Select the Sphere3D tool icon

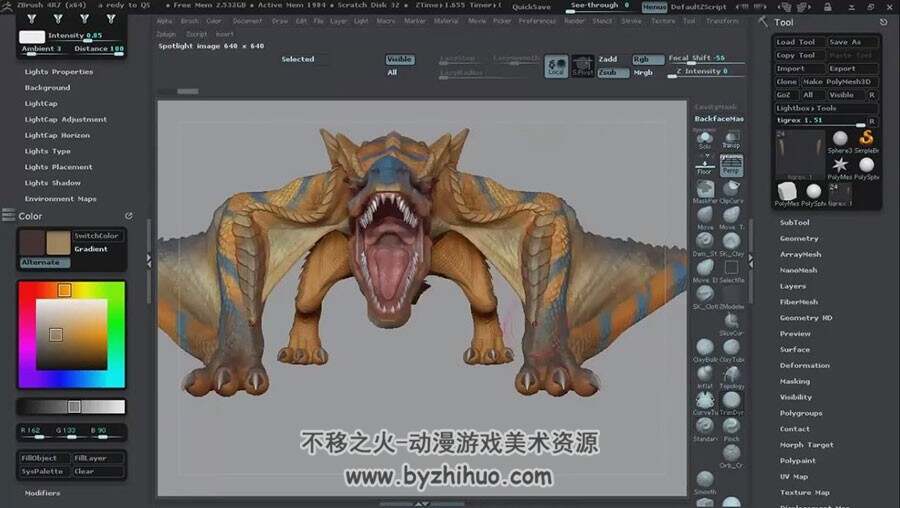tap(840, 141)
